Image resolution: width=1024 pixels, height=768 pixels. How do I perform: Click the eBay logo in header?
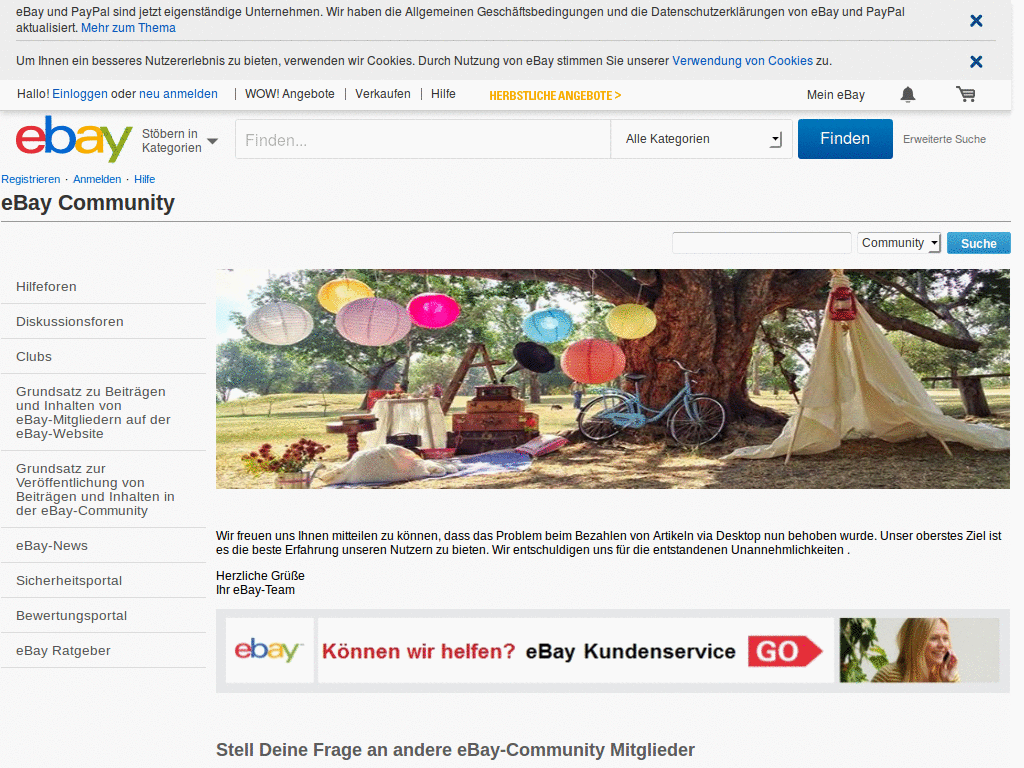74,138
